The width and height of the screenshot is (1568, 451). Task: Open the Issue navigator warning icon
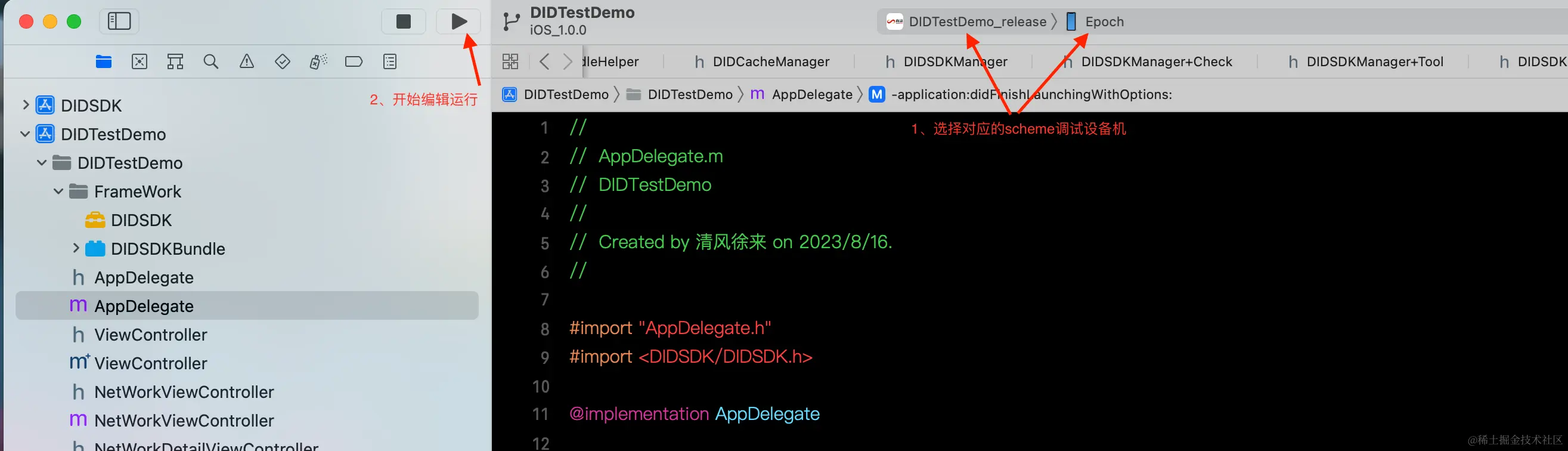point(246,61)
